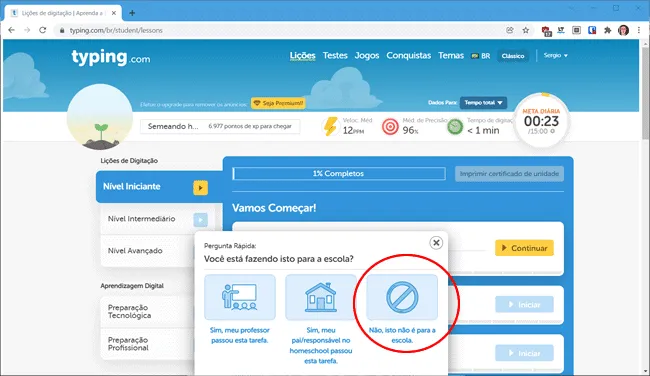Click the Seja Premium button
This screenshot has width=650, height=376.
[278, 103]
